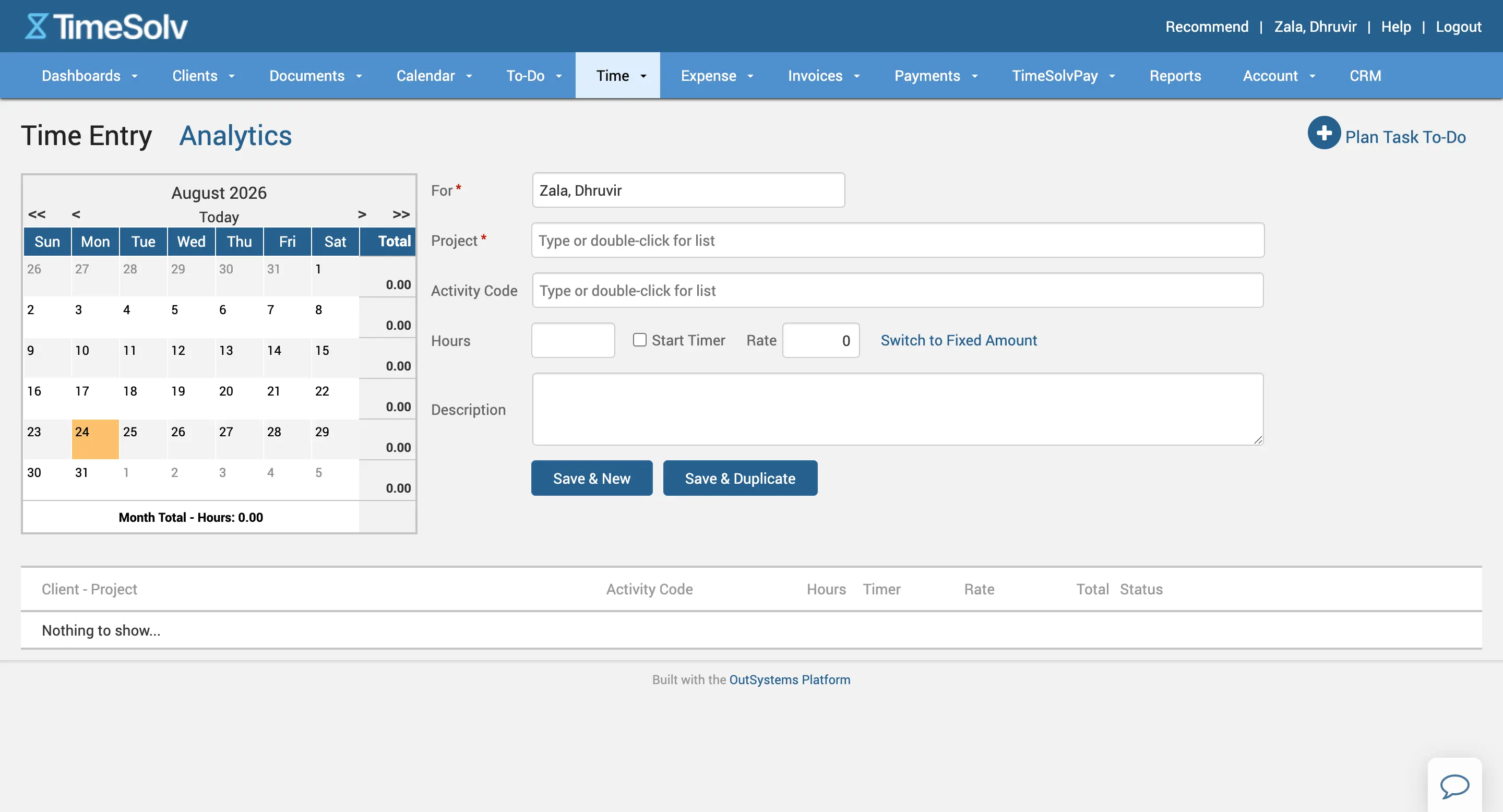Image resolution: width=1503 pixels, height=812 pixels.
Task: Click the Description text area
Action: (x=898, y=410)
